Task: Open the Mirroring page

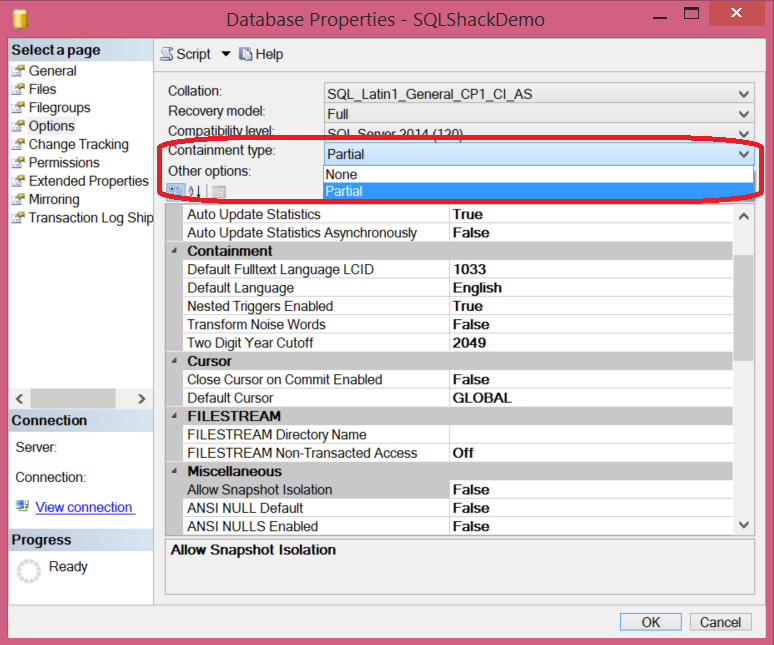Action: click(54, 199)
